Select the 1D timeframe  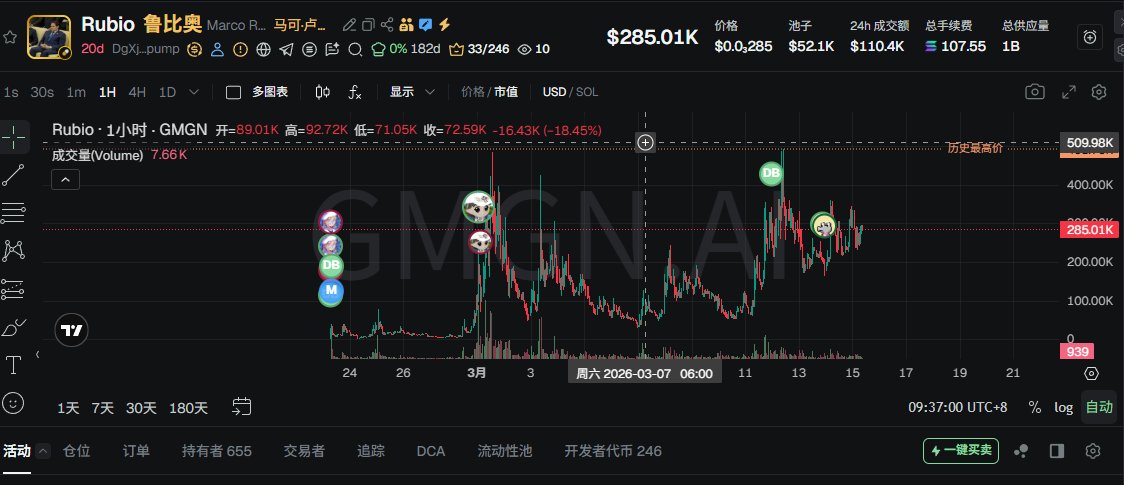click(167, 92)
